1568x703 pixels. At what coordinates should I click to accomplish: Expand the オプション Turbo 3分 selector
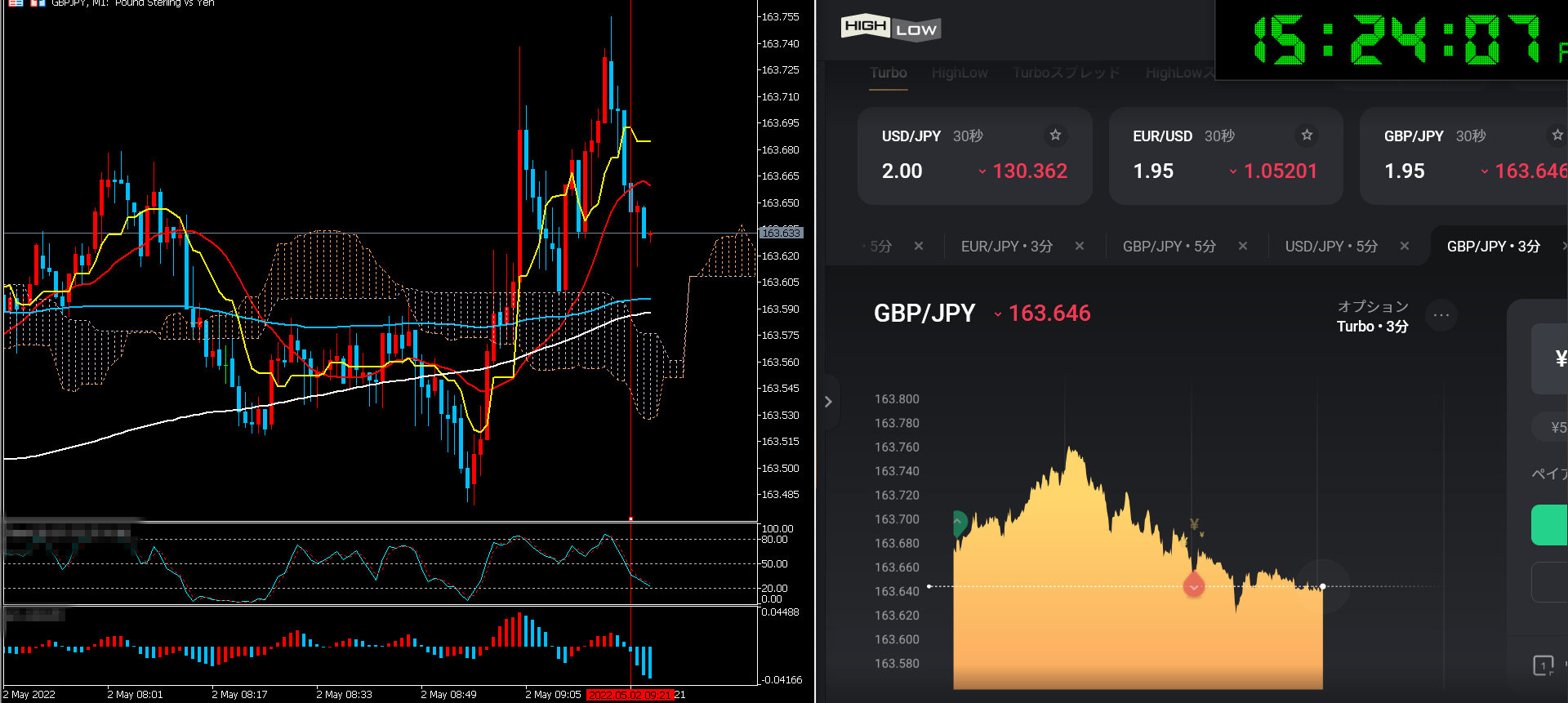click(x=1372, y=316)
